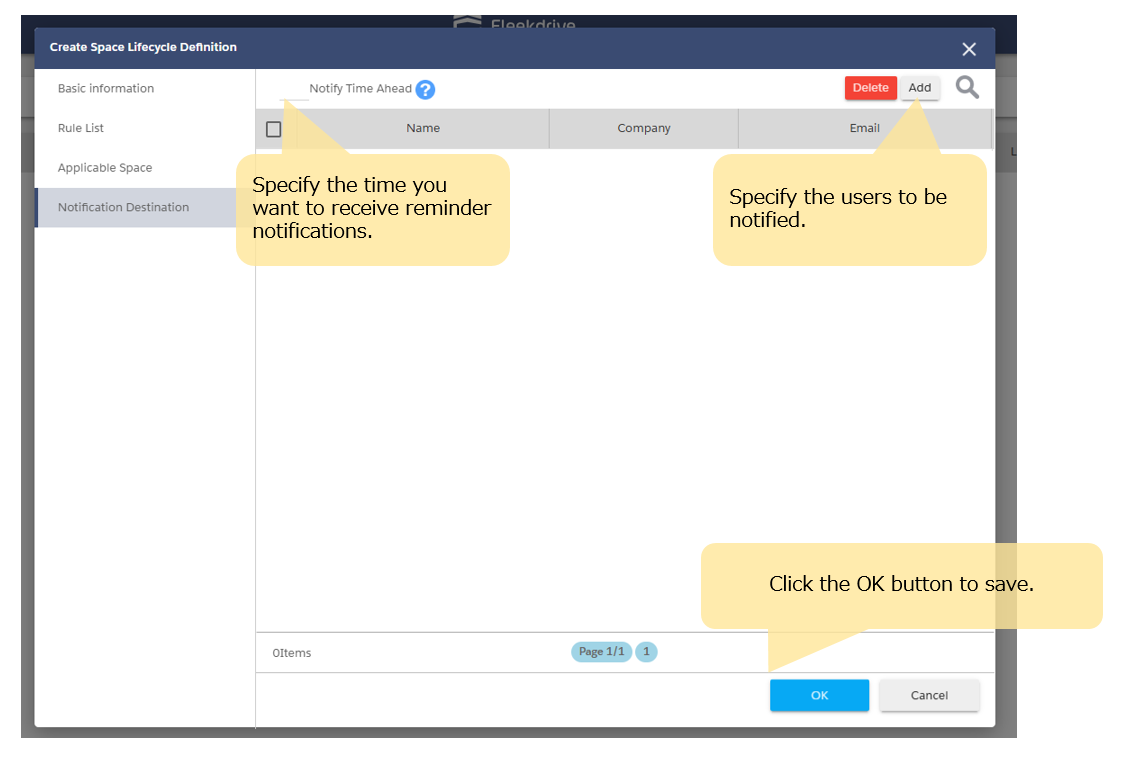Close the Create Space Lifecycle Definition dialog

pos(968,49)
